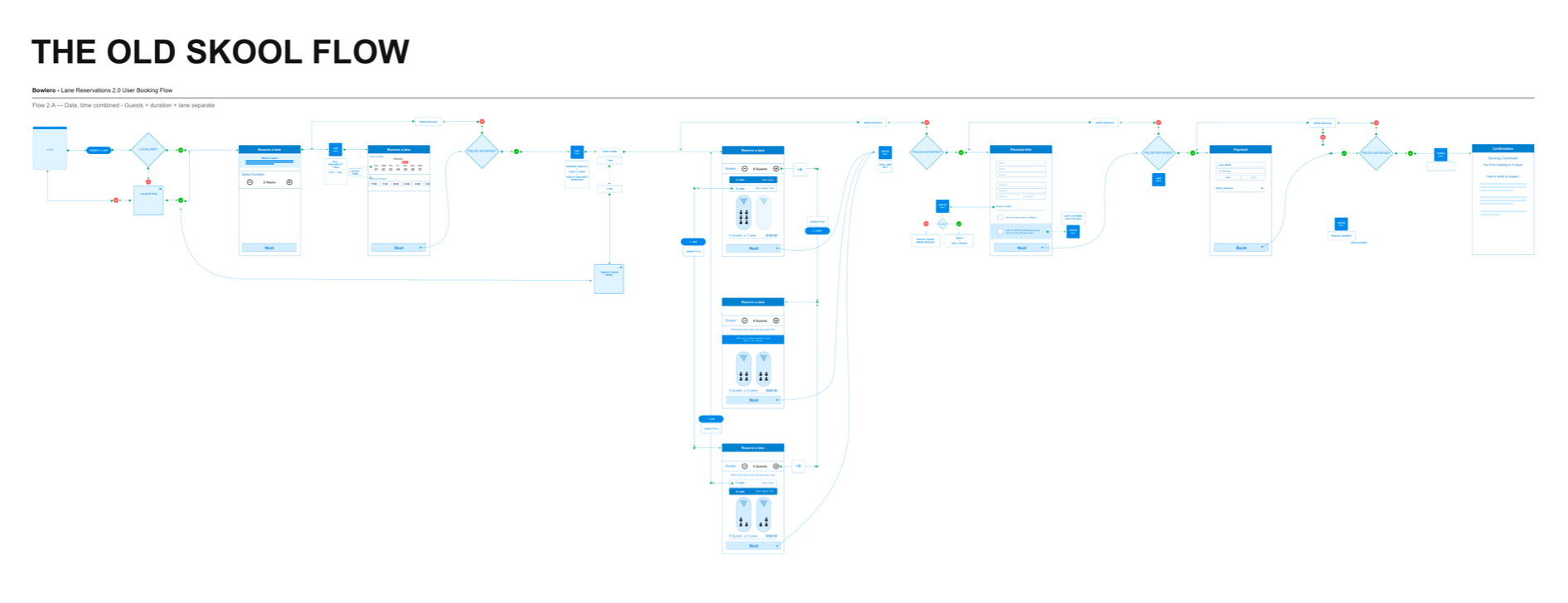Click the minus icon in Select Duration
Image resolution: width=1568 pixels, height=603 pixels.
(x=250, y=182)
